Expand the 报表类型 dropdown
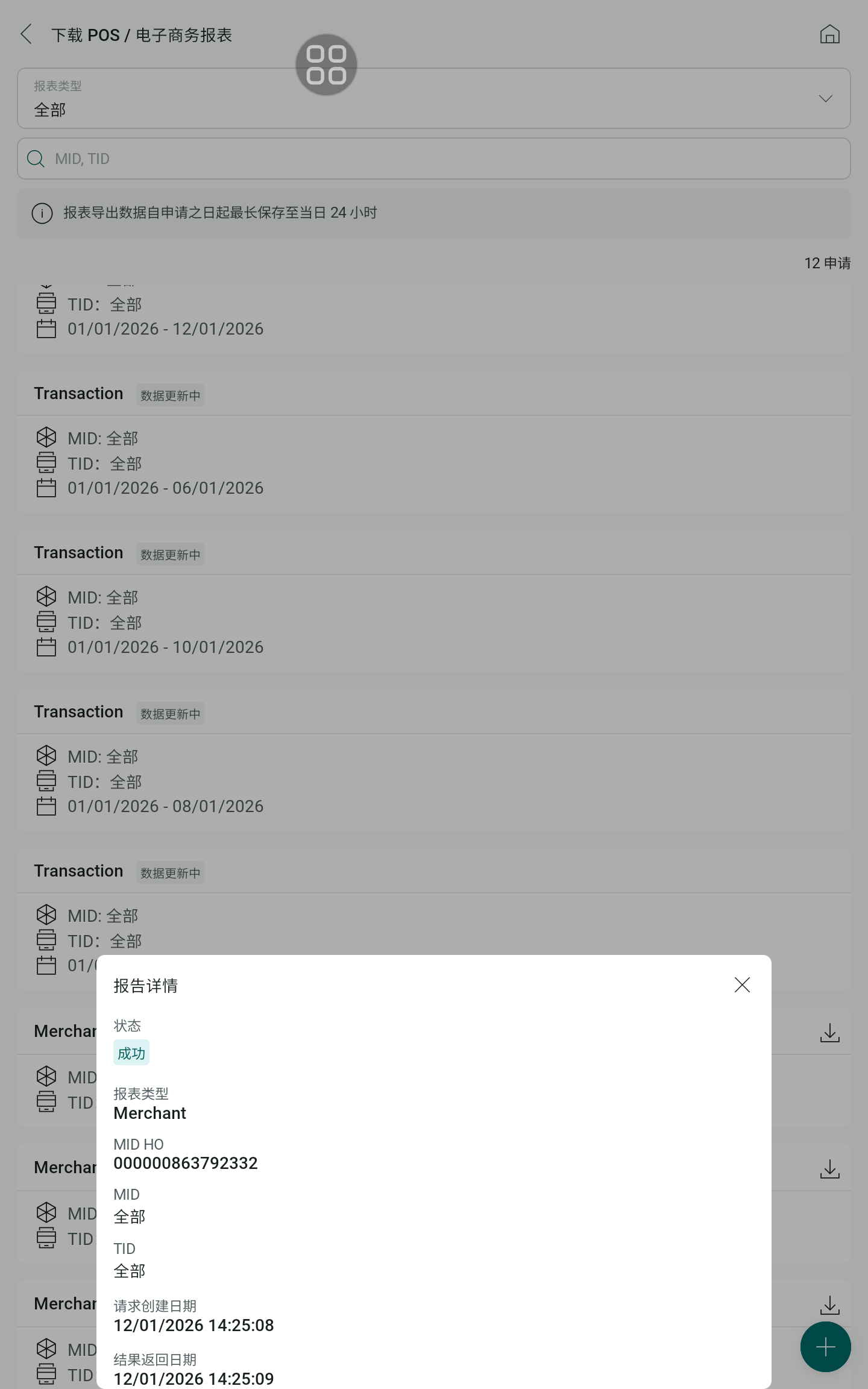Viewport: 868px width, 1389px height. pyautogui.click(x=434, y=98)
